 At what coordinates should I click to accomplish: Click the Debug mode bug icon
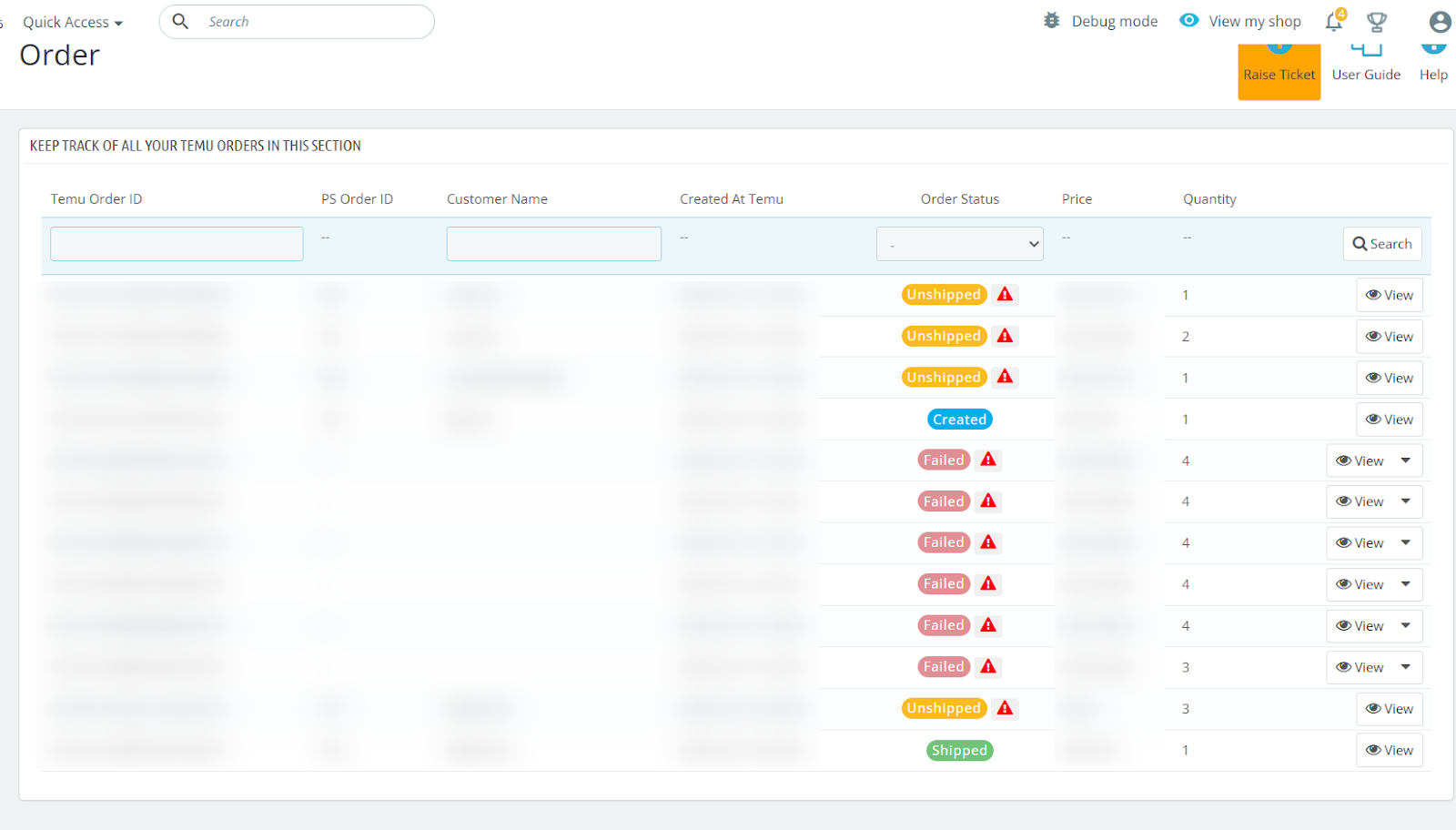[x=1052, y=21]
